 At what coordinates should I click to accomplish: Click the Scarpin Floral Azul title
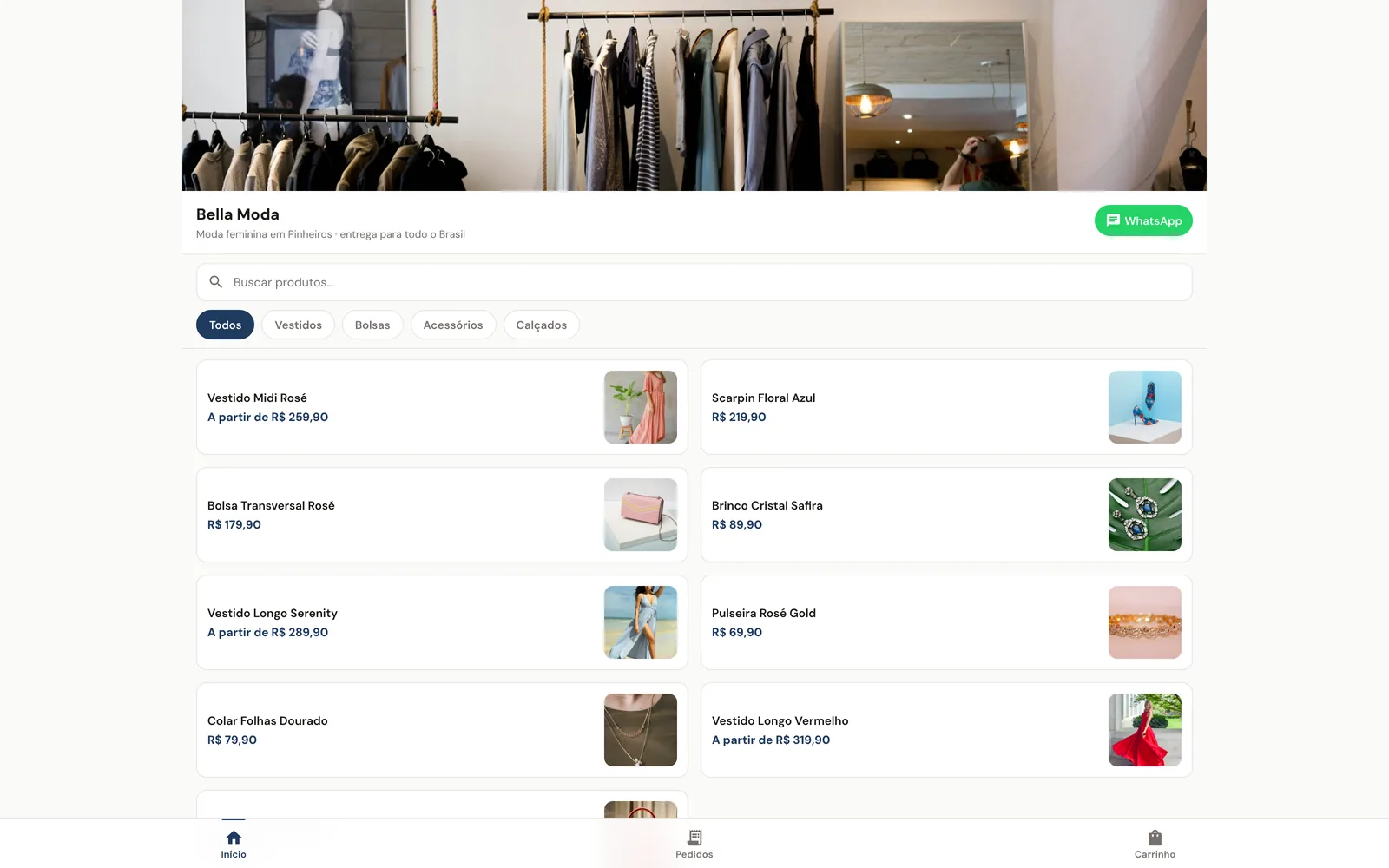[764, 398]
